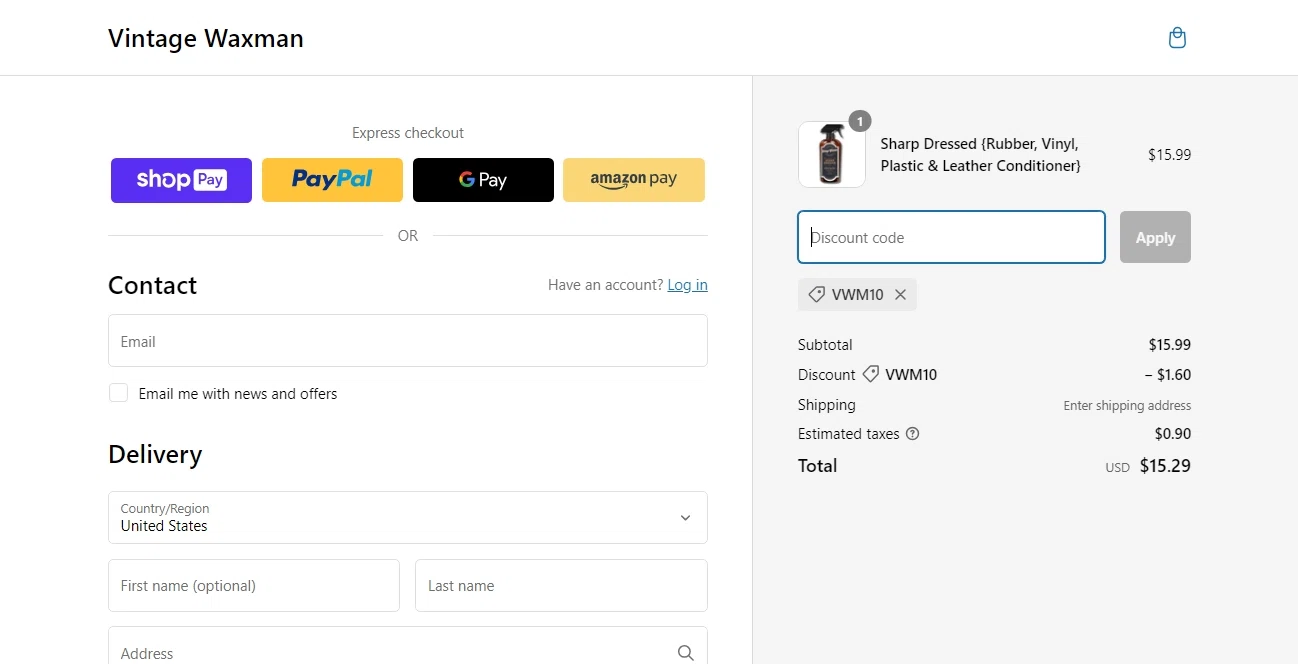Image resolution: width=1298 pixels, height=664 pixels.
Task: Remove the VWM10 discount code tag
Action: (900, 295)
